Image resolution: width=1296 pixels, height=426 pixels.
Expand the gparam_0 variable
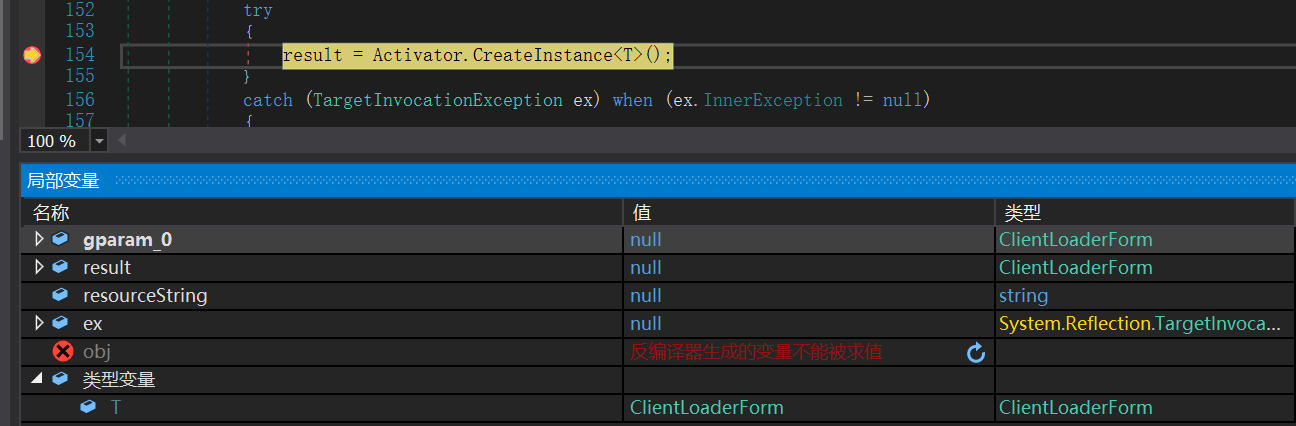click(39, 240)
